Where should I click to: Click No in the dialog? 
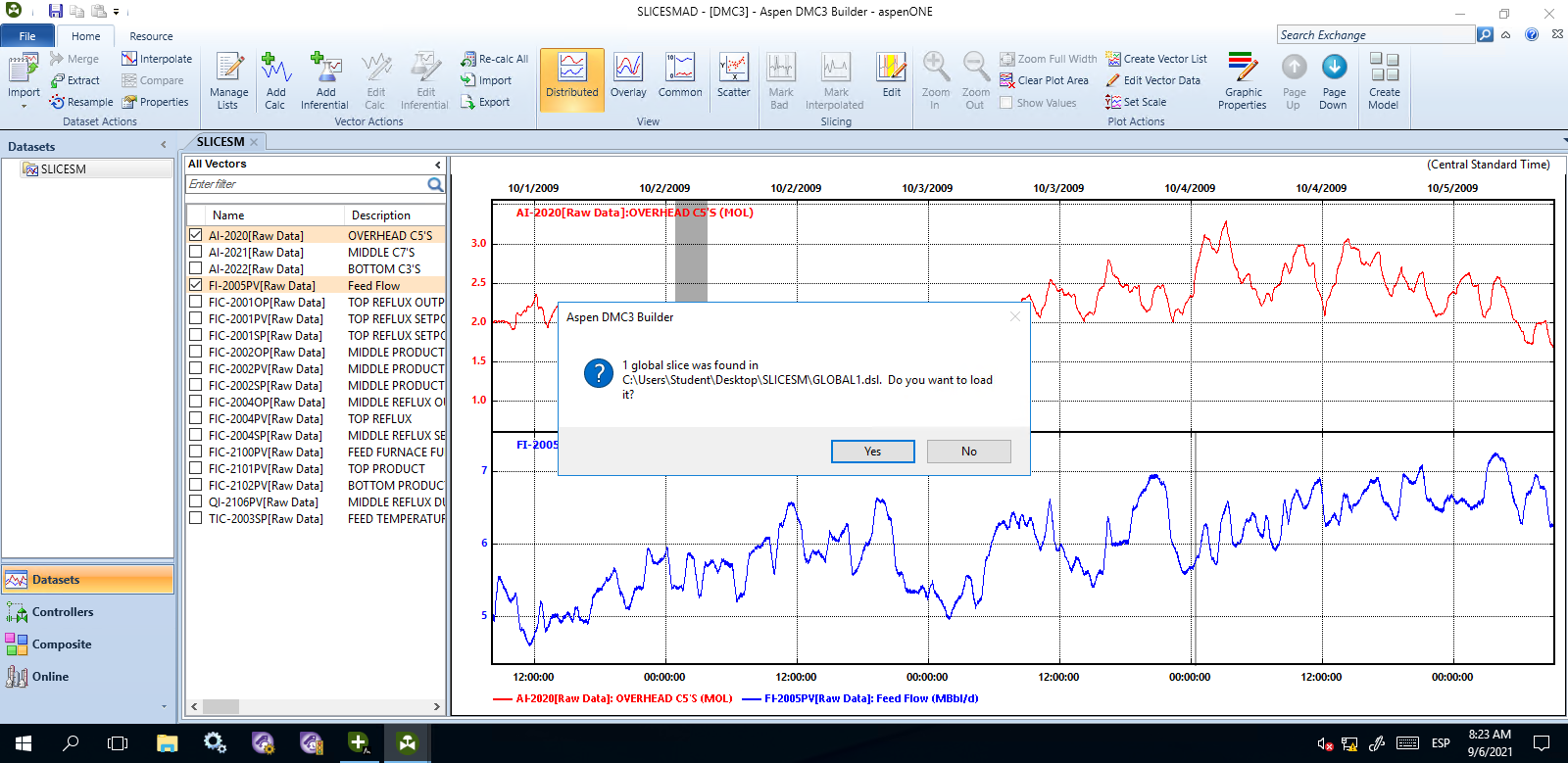pos(968,452)
